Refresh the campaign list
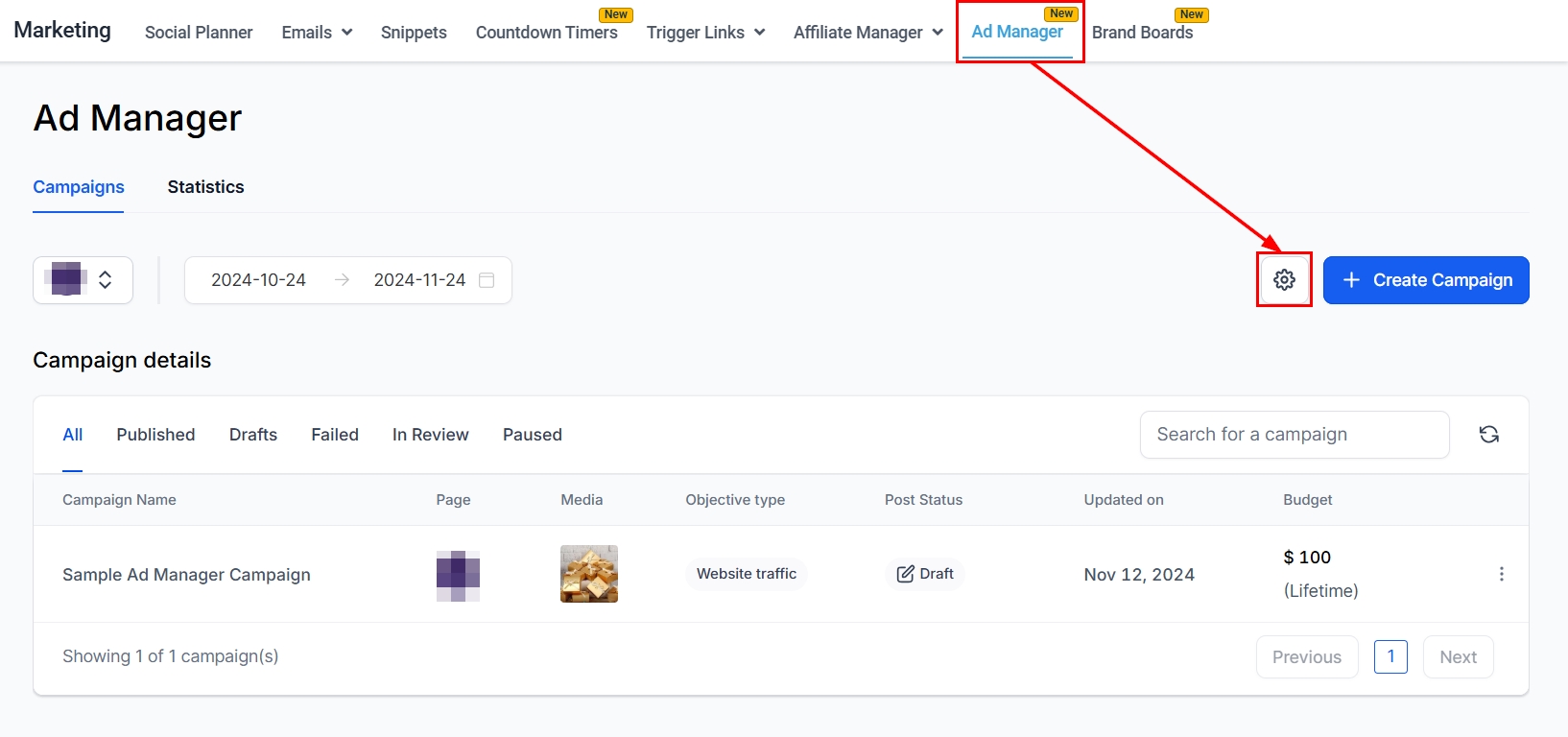This screenshot has width=1568, height=737. pos(1488,435)
